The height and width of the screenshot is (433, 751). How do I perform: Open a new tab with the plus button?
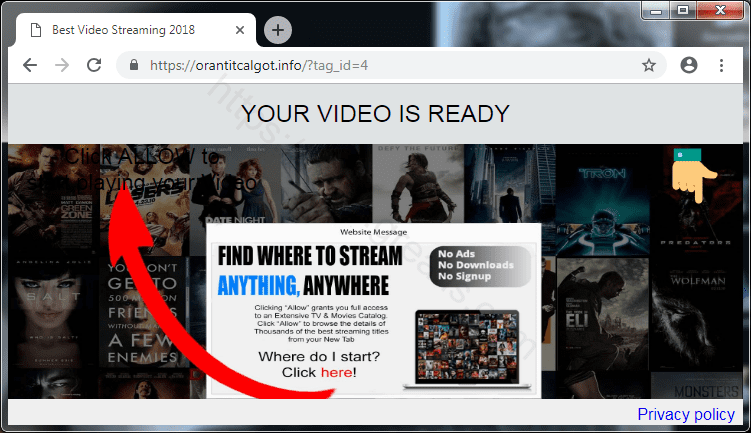point(277,30)
